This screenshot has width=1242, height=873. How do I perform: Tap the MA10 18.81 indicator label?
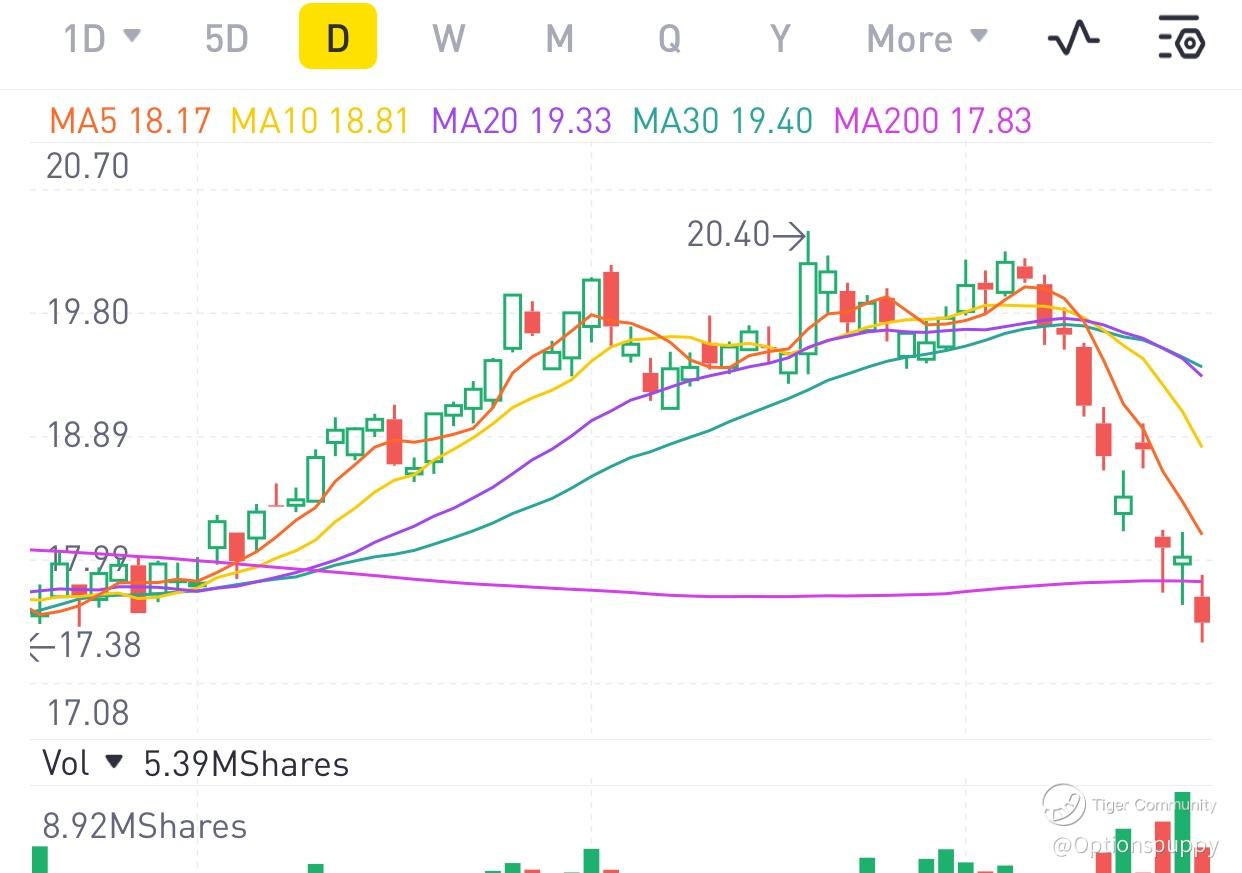(x=320, y=121)
